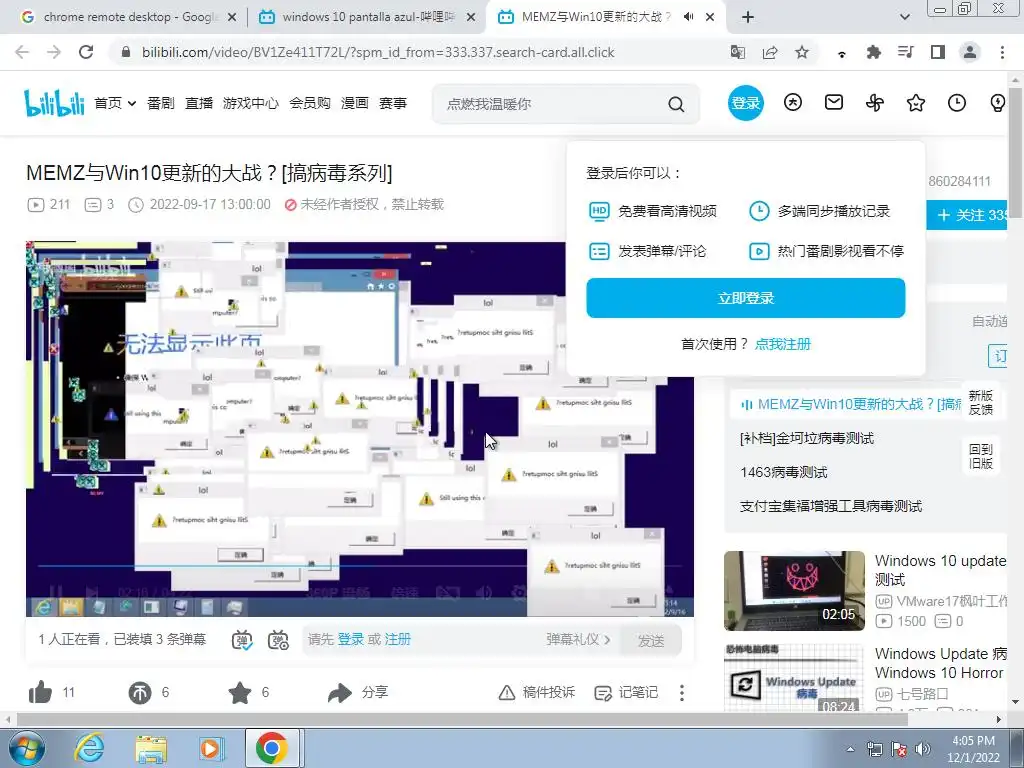Click the 登录 link in danmaku bar
Screen dimensions: 1024x768
tap(351, 639)
